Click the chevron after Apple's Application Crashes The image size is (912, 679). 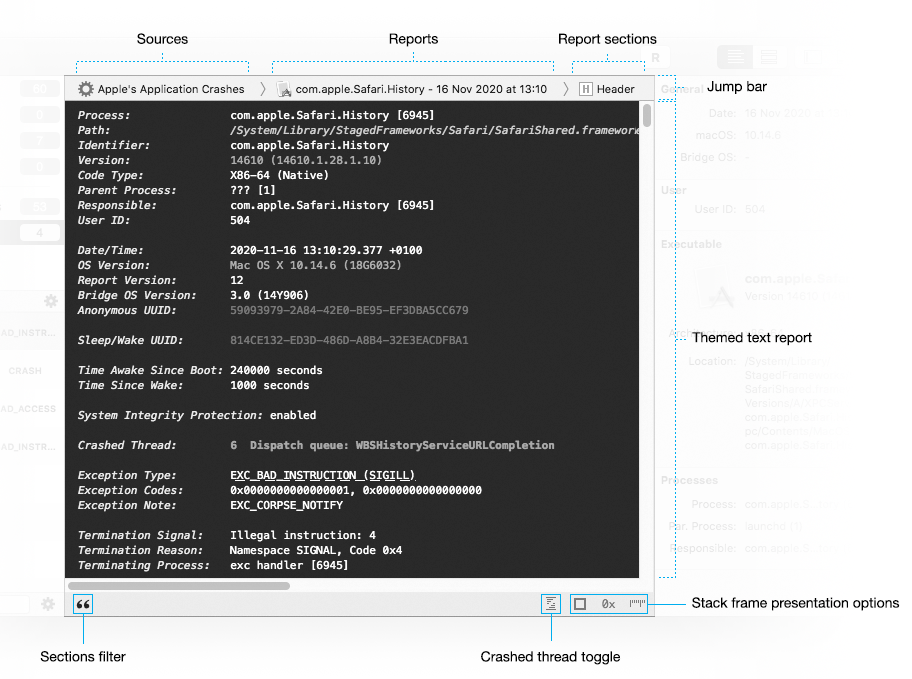[263, 89]
